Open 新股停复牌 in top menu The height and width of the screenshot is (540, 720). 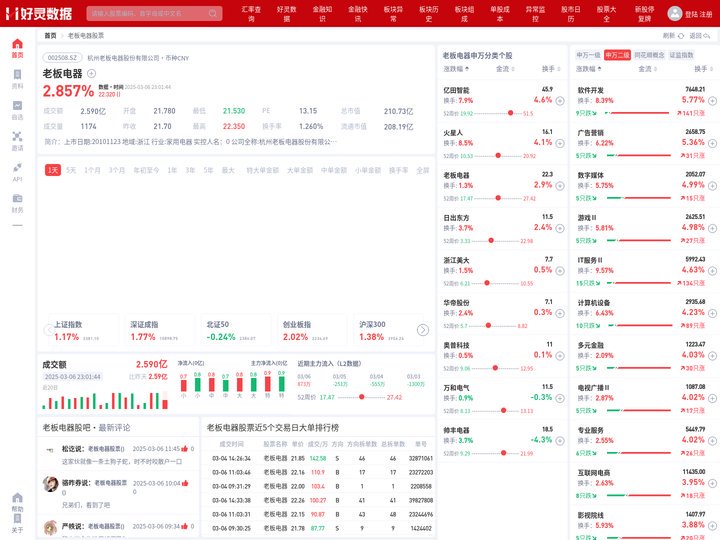644,14
